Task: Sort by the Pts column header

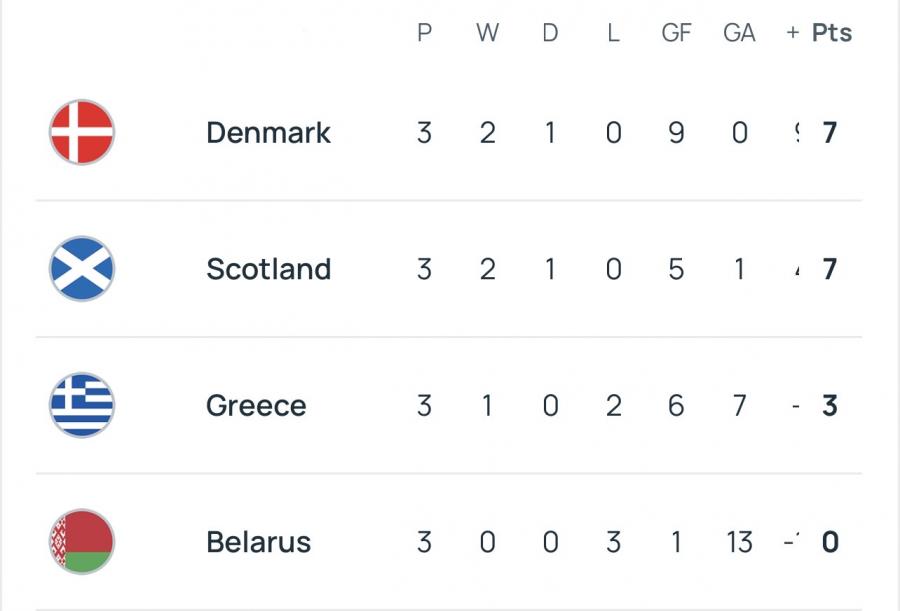Action: [x=831, y=33]
